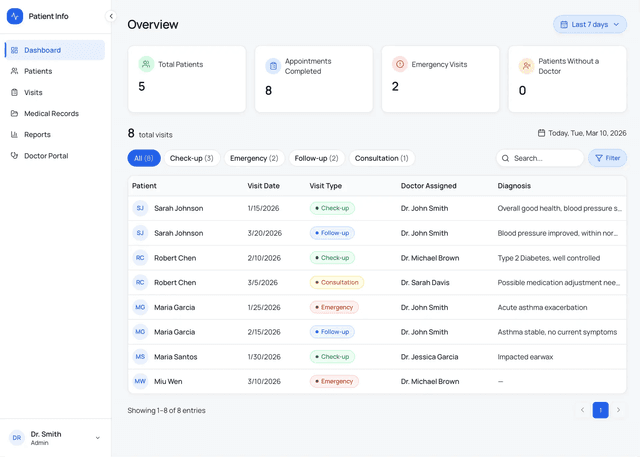Open Medical Records in the sidebar
Image resolution: width=640 pixels, height=457 pixels.
(51, 113)
